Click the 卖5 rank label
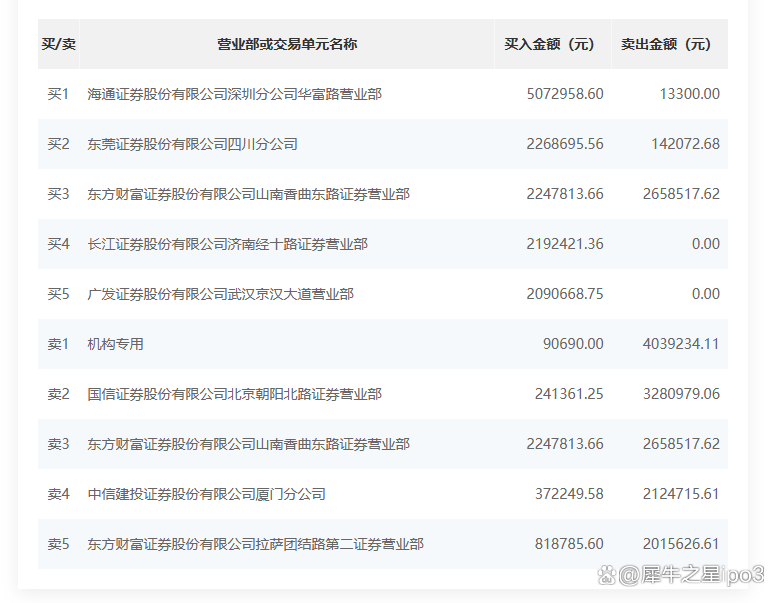The image size is (780, 603). pyautogui.click(x=58, y=544)
